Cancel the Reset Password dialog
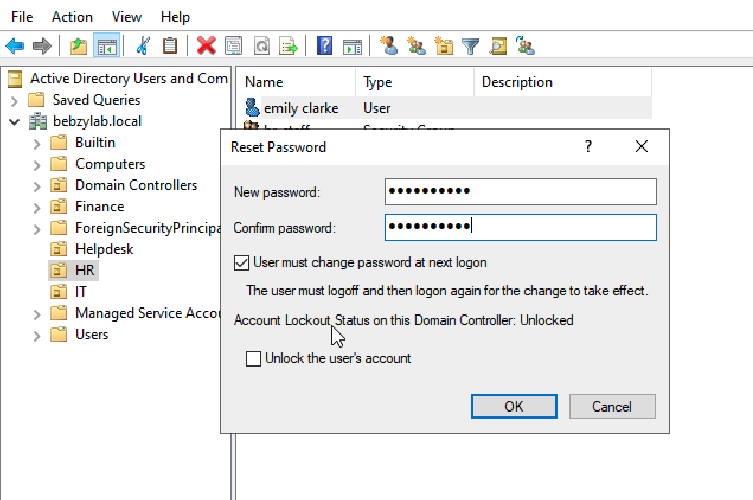 (x=612, y=406)
